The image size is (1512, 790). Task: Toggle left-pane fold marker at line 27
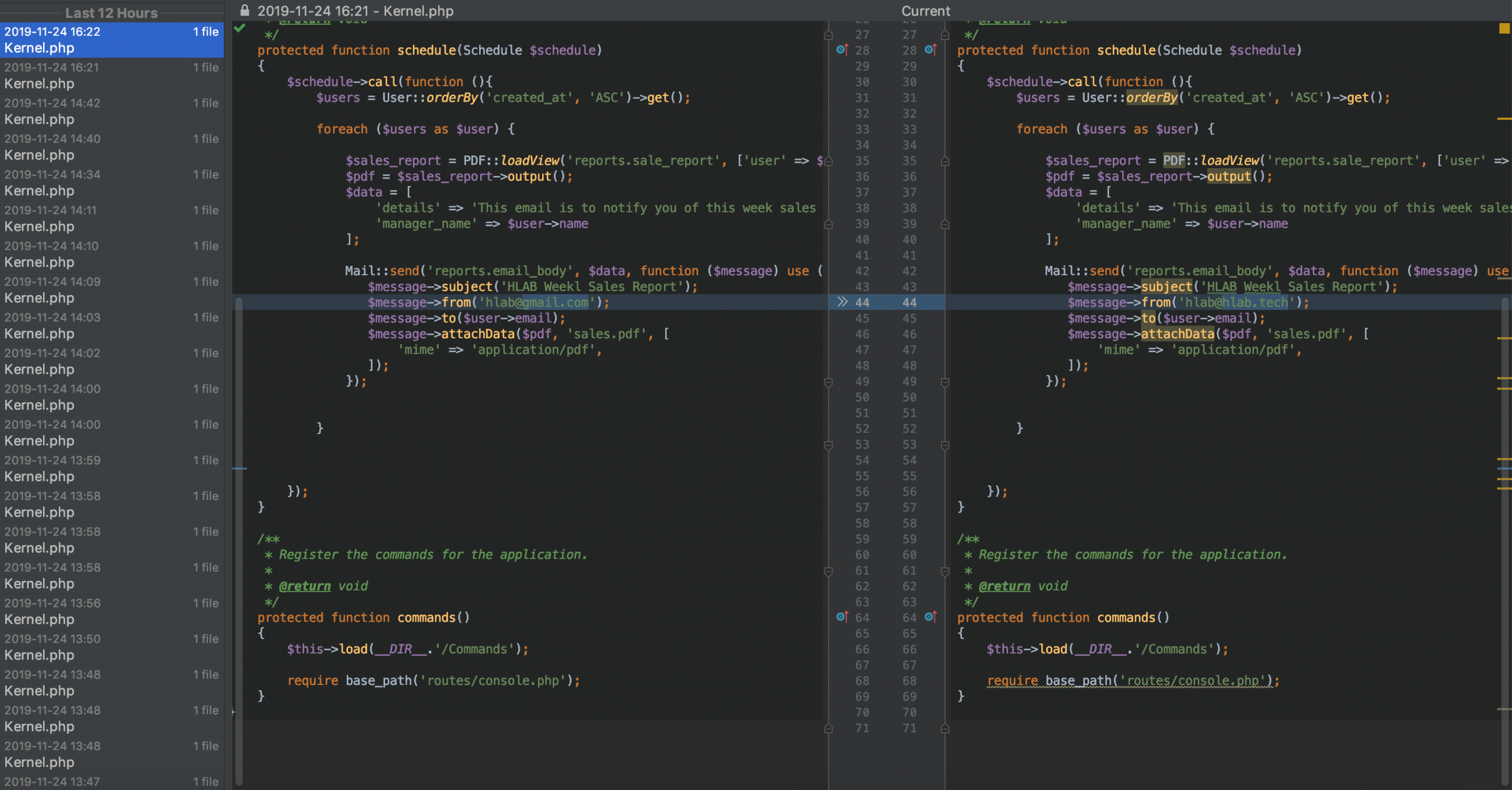click(828, 35)
